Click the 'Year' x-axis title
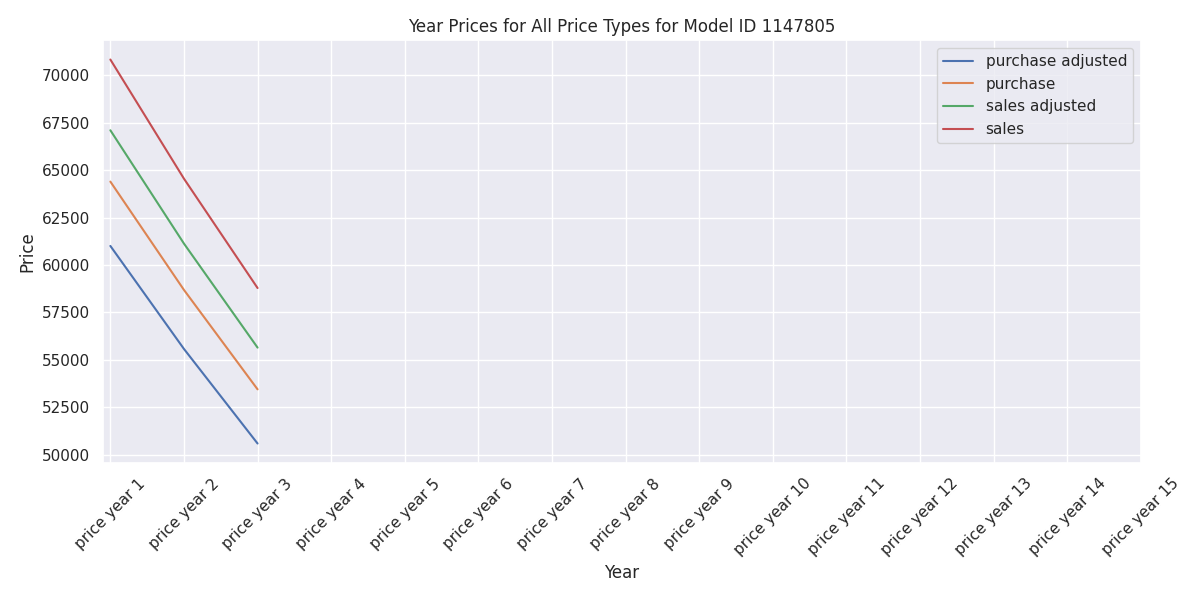 [621, 573]
